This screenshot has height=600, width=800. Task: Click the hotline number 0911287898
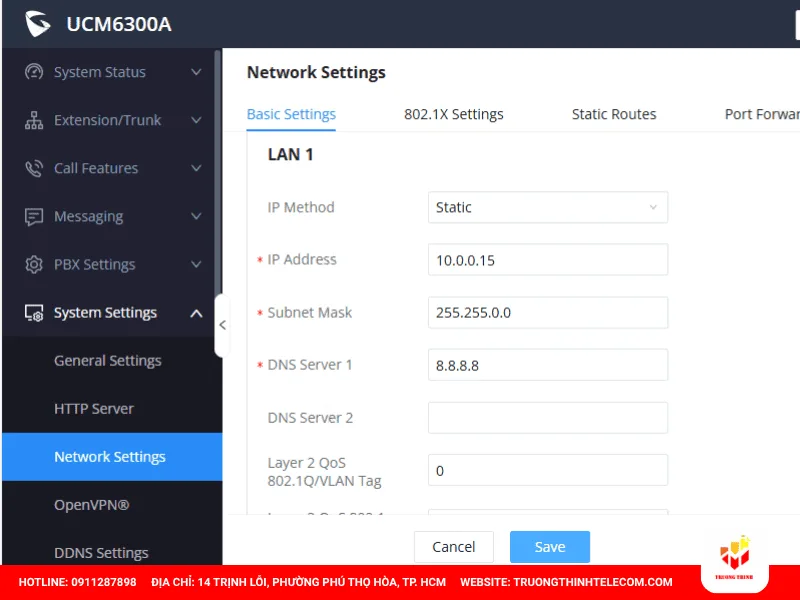104,582
